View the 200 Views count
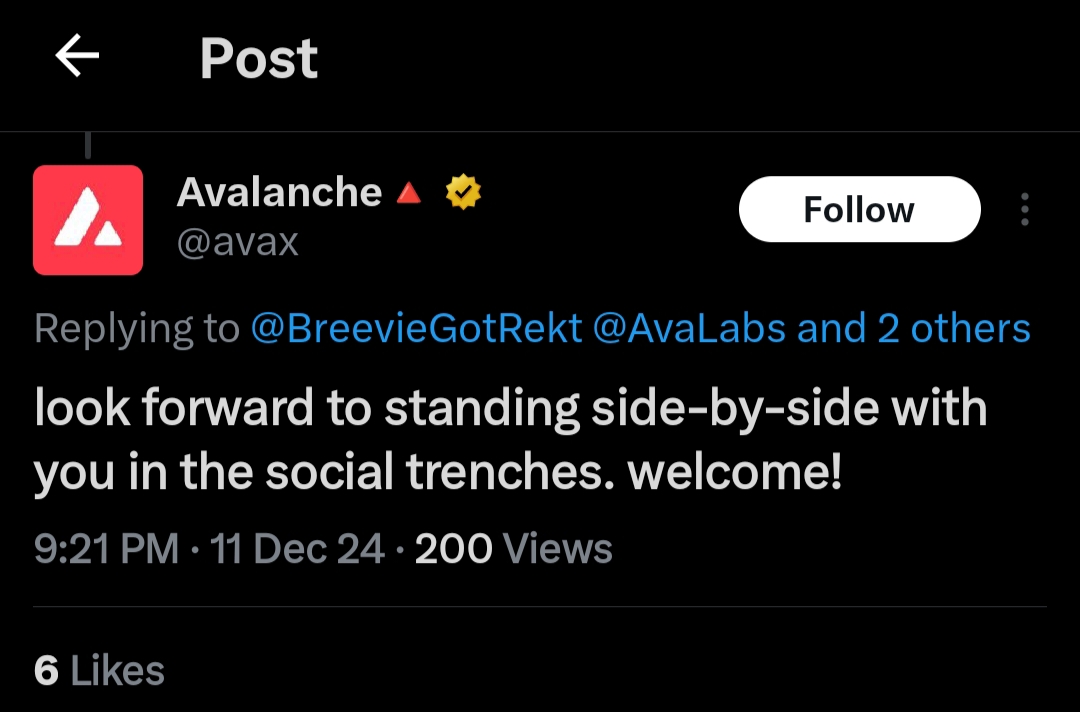Viewport: 1080px width, 712px height. [x=513, y=548]
